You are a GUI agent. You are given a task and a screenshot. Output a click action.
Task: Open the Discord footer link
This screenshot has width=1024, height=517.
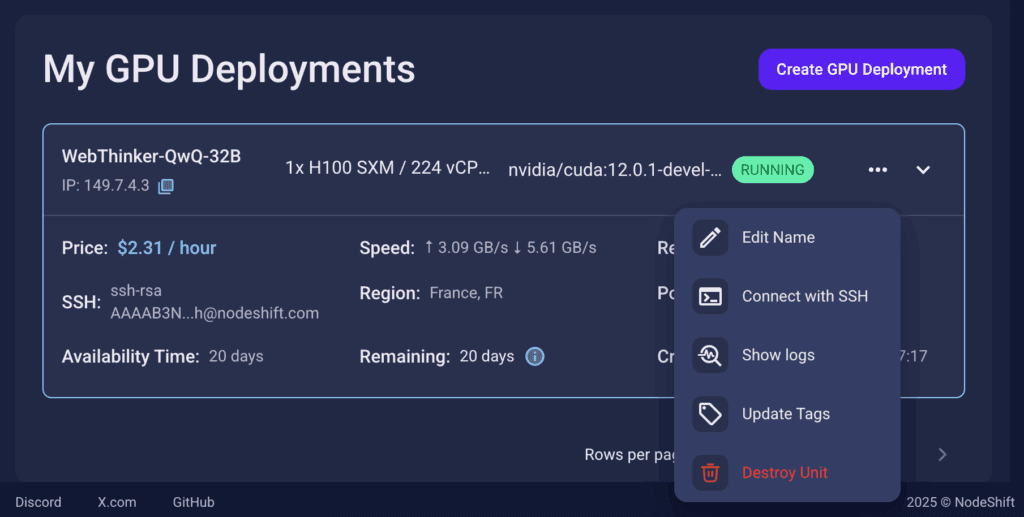click(39, 502)
